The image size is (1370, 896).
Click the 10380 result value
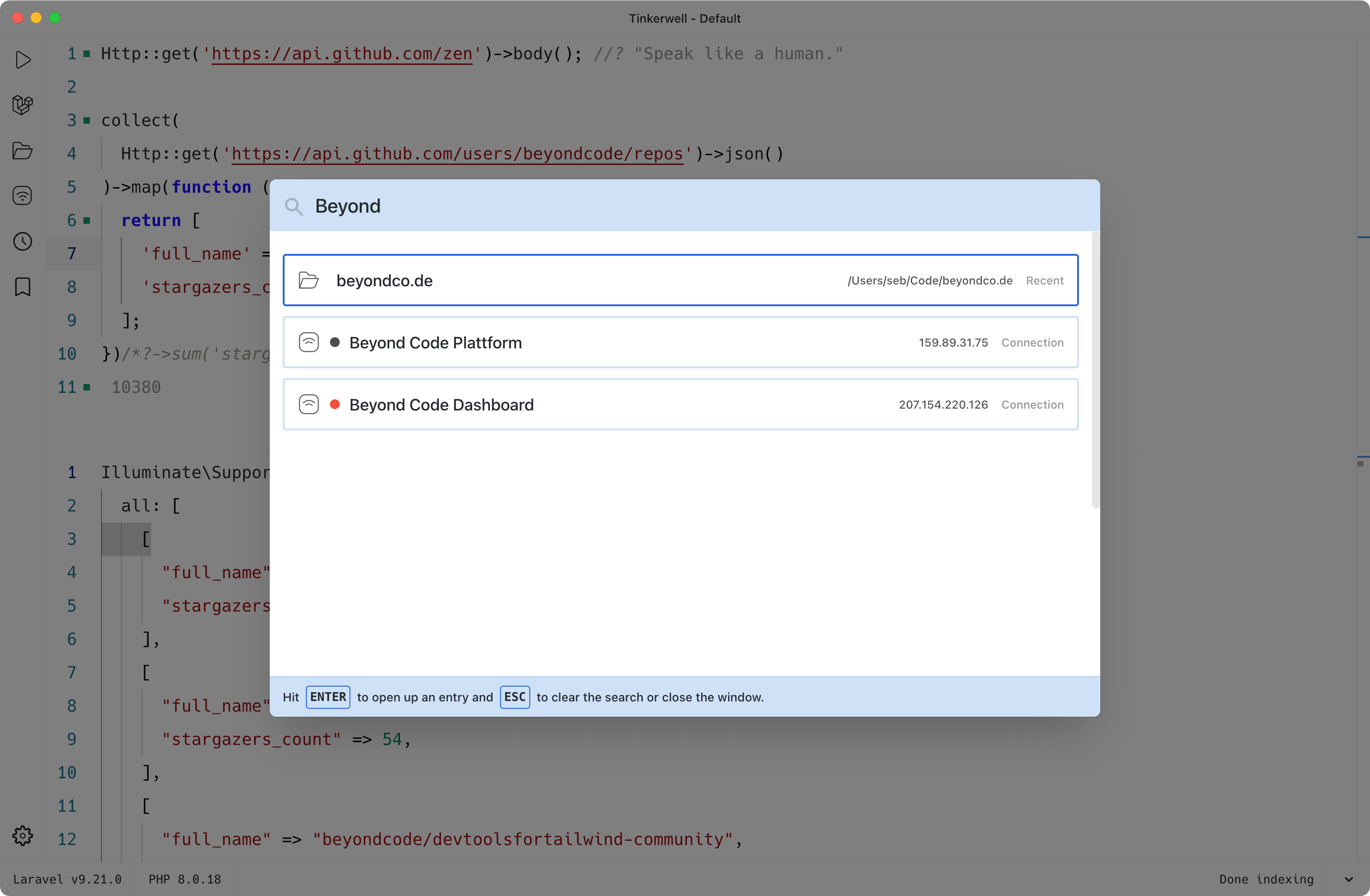point(136,387)
